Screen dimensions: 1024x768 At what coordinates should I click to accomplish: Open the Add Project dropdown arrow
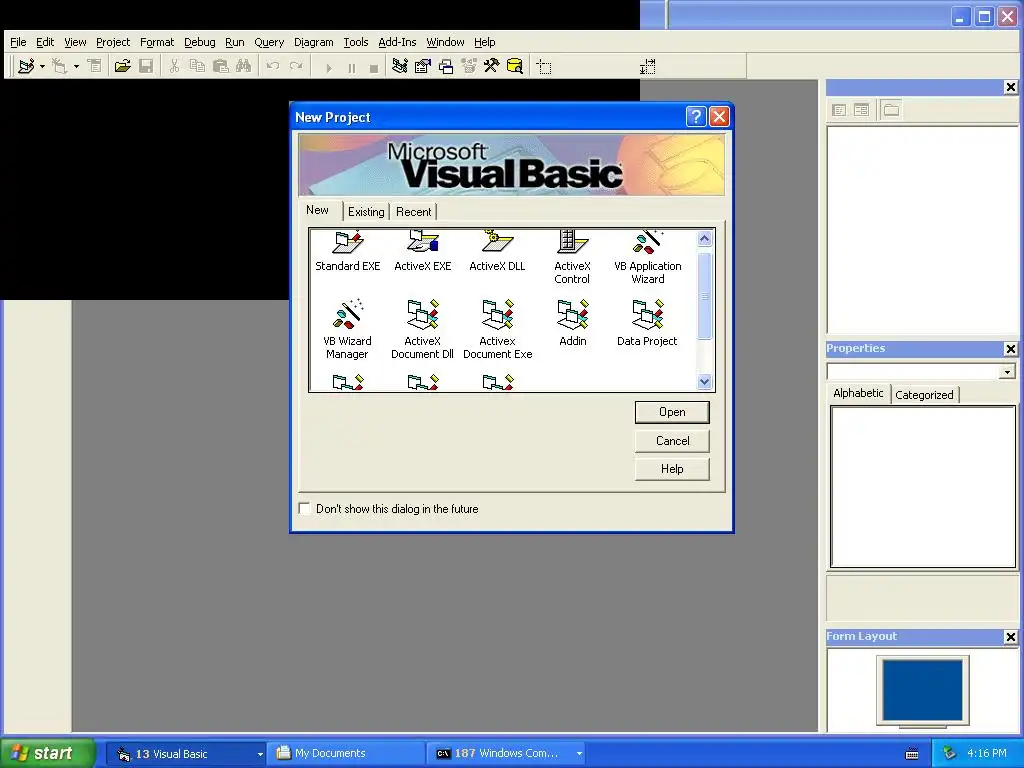pos(42,66)
